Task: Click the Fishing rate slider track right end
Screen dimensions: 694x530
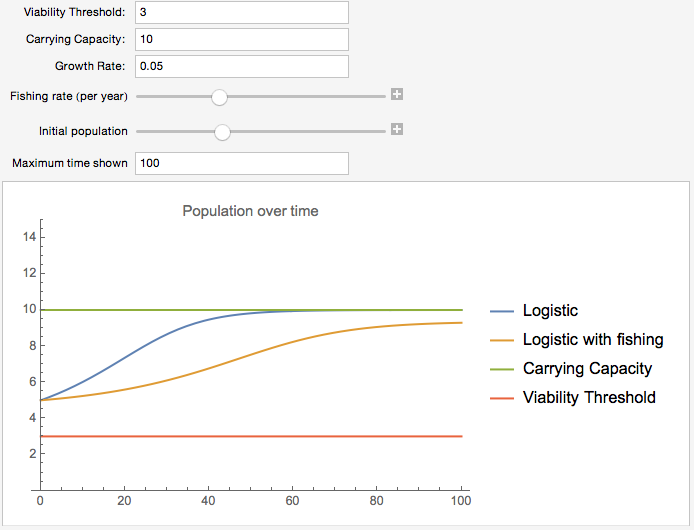Action: [382, 97]
